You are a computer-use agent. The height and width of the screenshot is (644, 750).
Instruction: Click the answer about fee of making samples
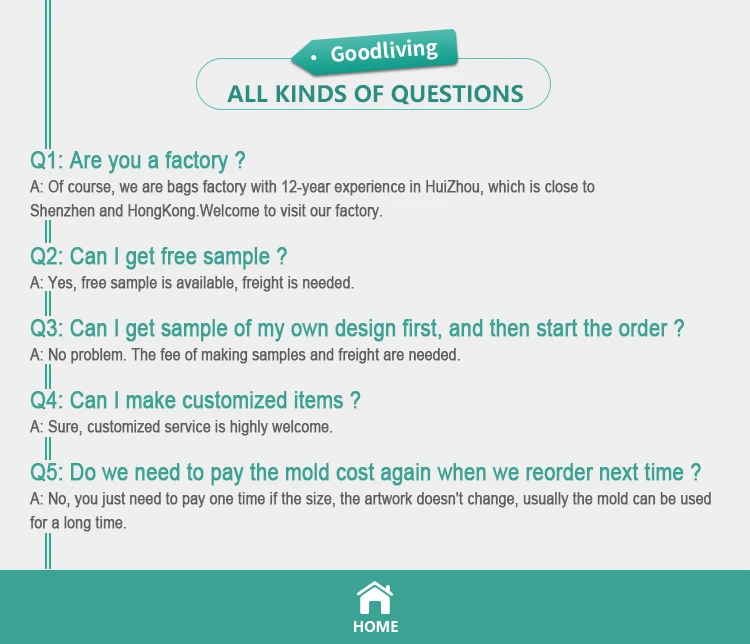click(245, 355)
